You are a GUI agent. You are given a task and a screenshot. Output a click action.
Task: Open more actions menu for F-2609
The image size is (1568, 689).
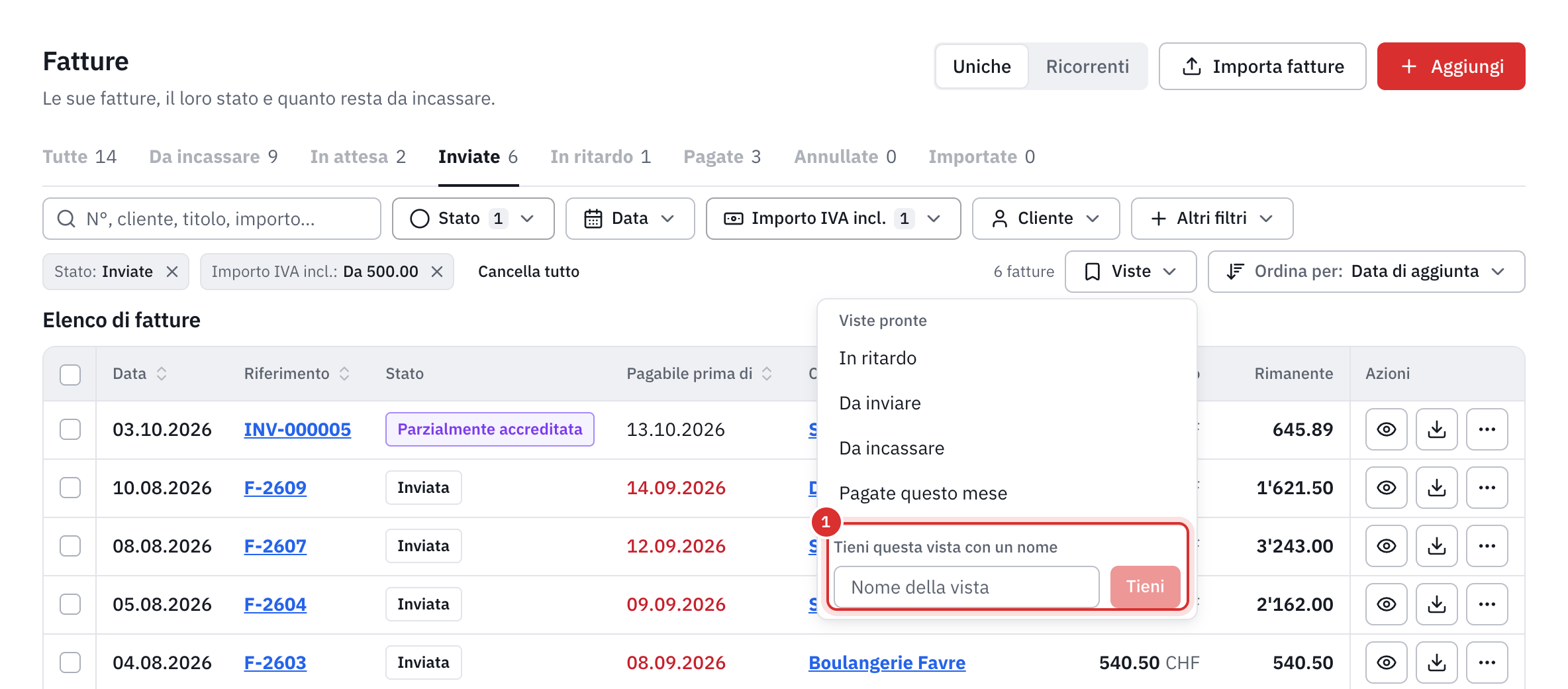[1487, 488]
